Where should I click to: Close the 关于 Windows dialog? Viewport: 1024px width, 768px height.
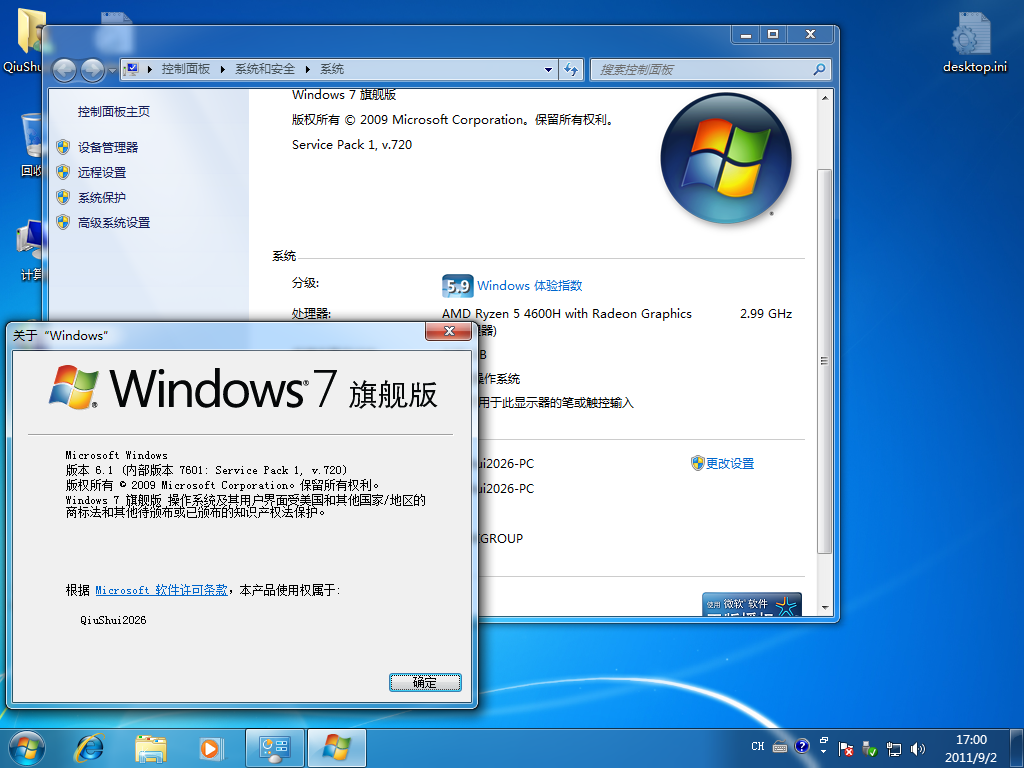point(449,331)
